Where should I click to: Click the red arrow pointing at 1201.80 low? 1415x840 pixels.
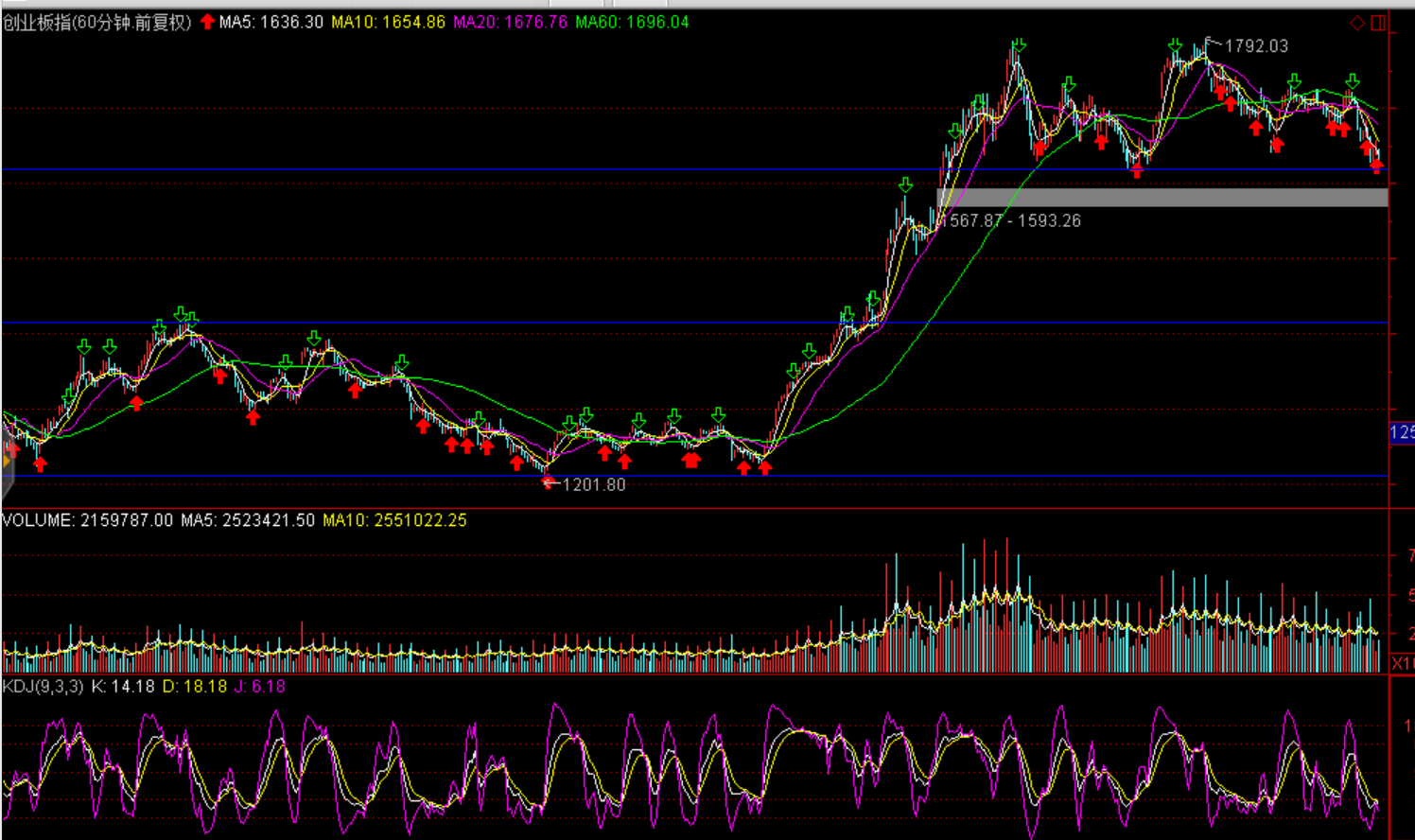pyautogui.click(x=550, y=483)
